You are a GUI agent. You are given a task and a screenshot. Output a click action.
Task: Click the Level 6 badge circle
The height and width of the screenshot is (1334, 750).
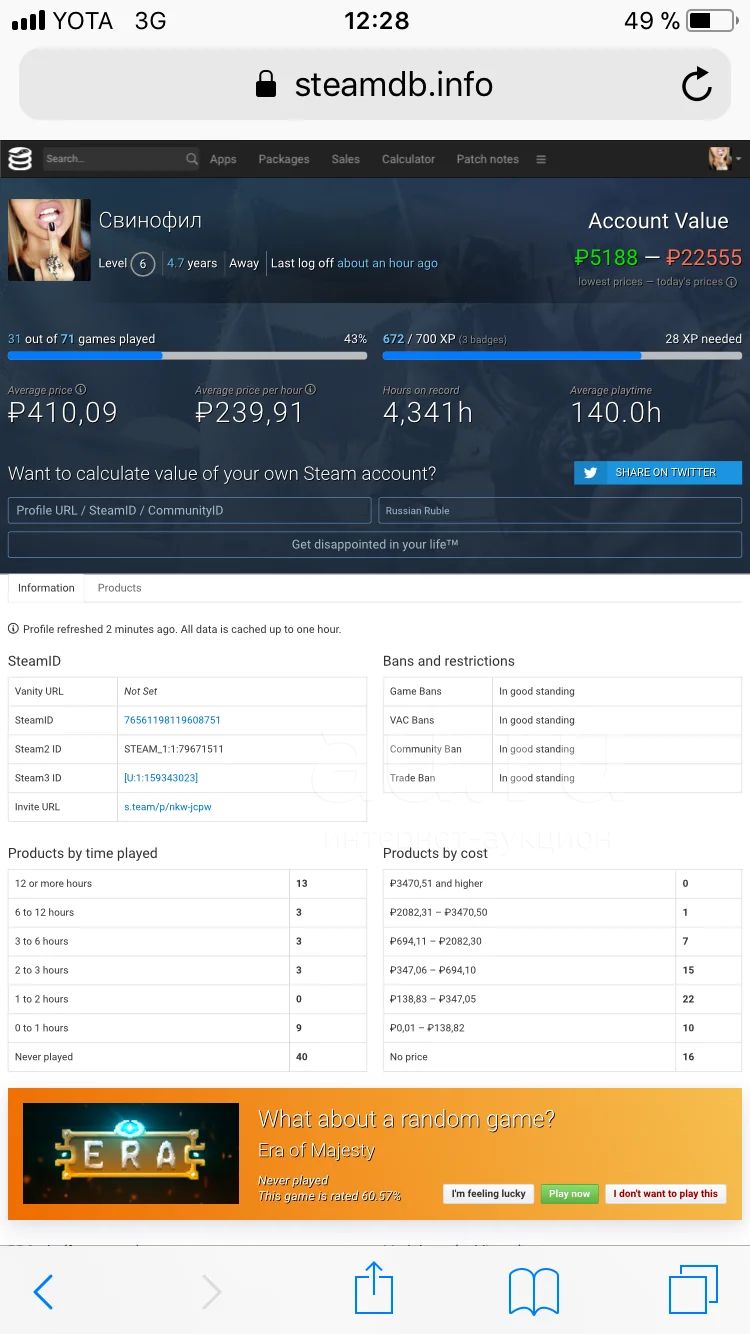[143, 264]
